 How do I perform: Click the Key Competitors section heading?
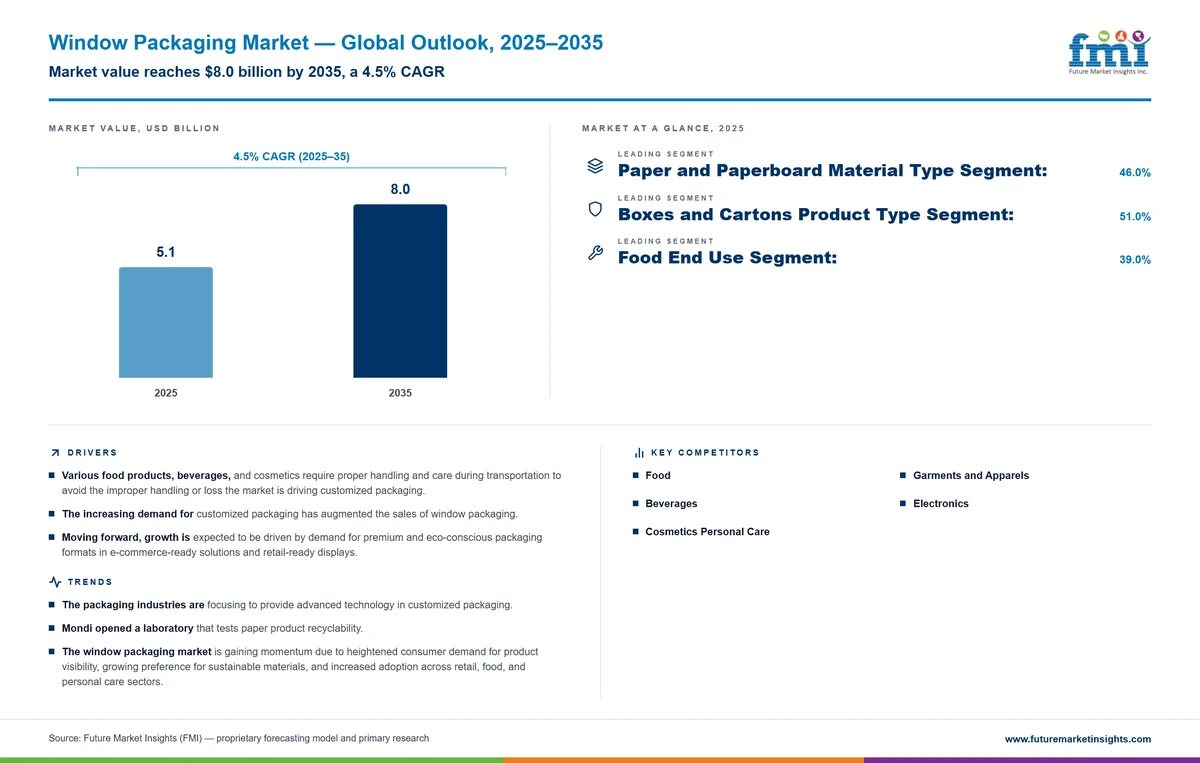[x=705, y=453]
